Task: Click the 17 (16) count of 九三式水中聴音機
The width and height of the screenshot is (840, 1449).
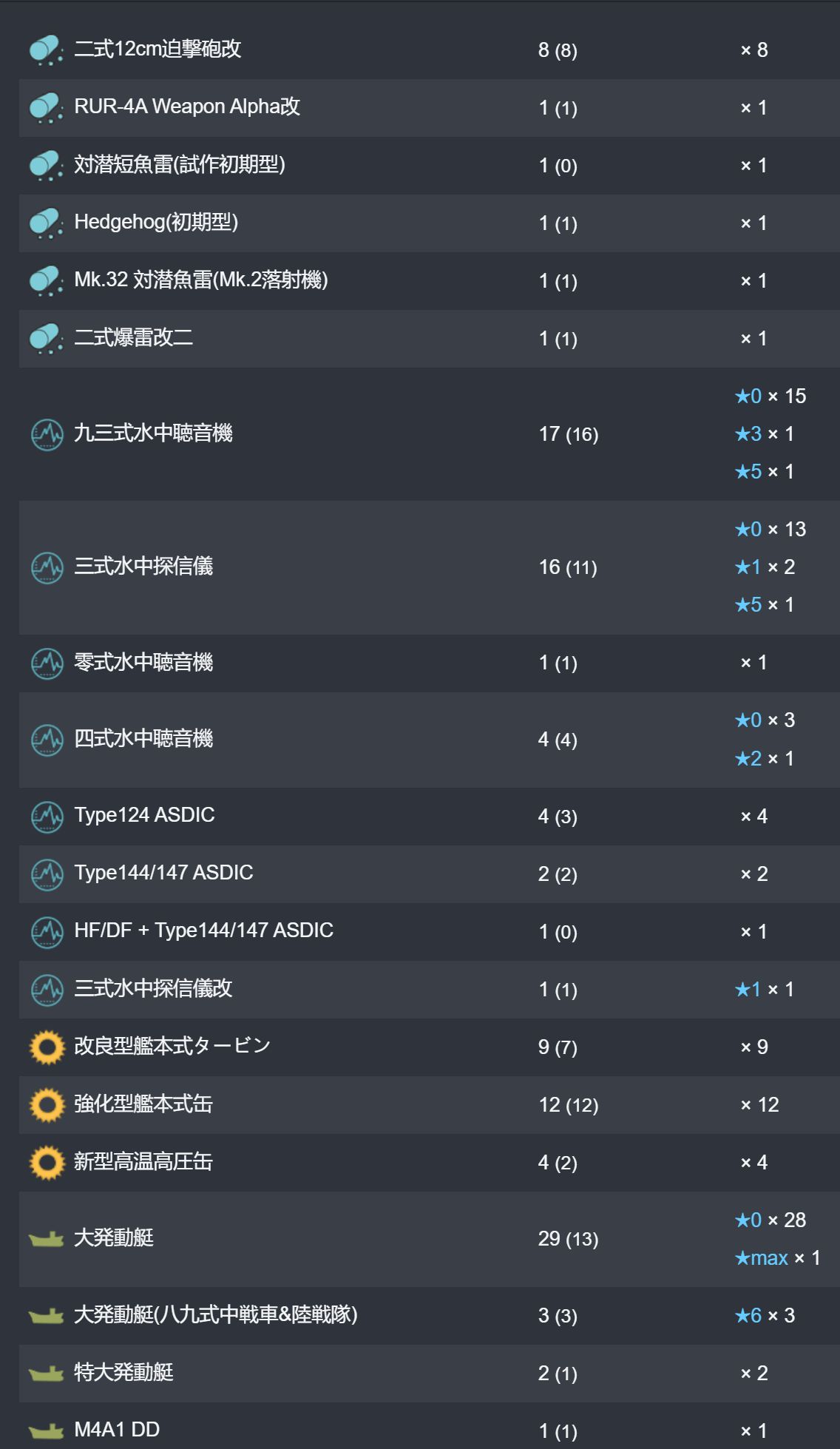Action: coord(569,434)
